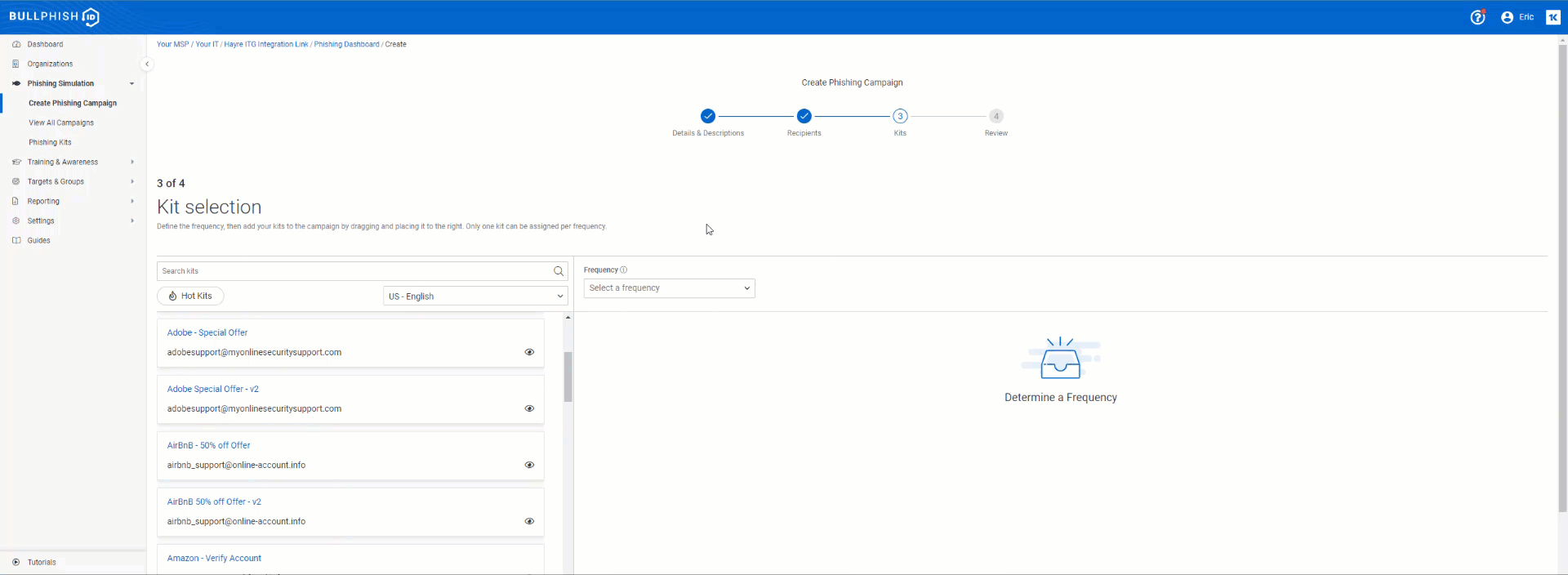The height and width of the screenshot is (575, 1568).
Task: Open Tutorials at sidebar bottom
Action: coord(42,562)
